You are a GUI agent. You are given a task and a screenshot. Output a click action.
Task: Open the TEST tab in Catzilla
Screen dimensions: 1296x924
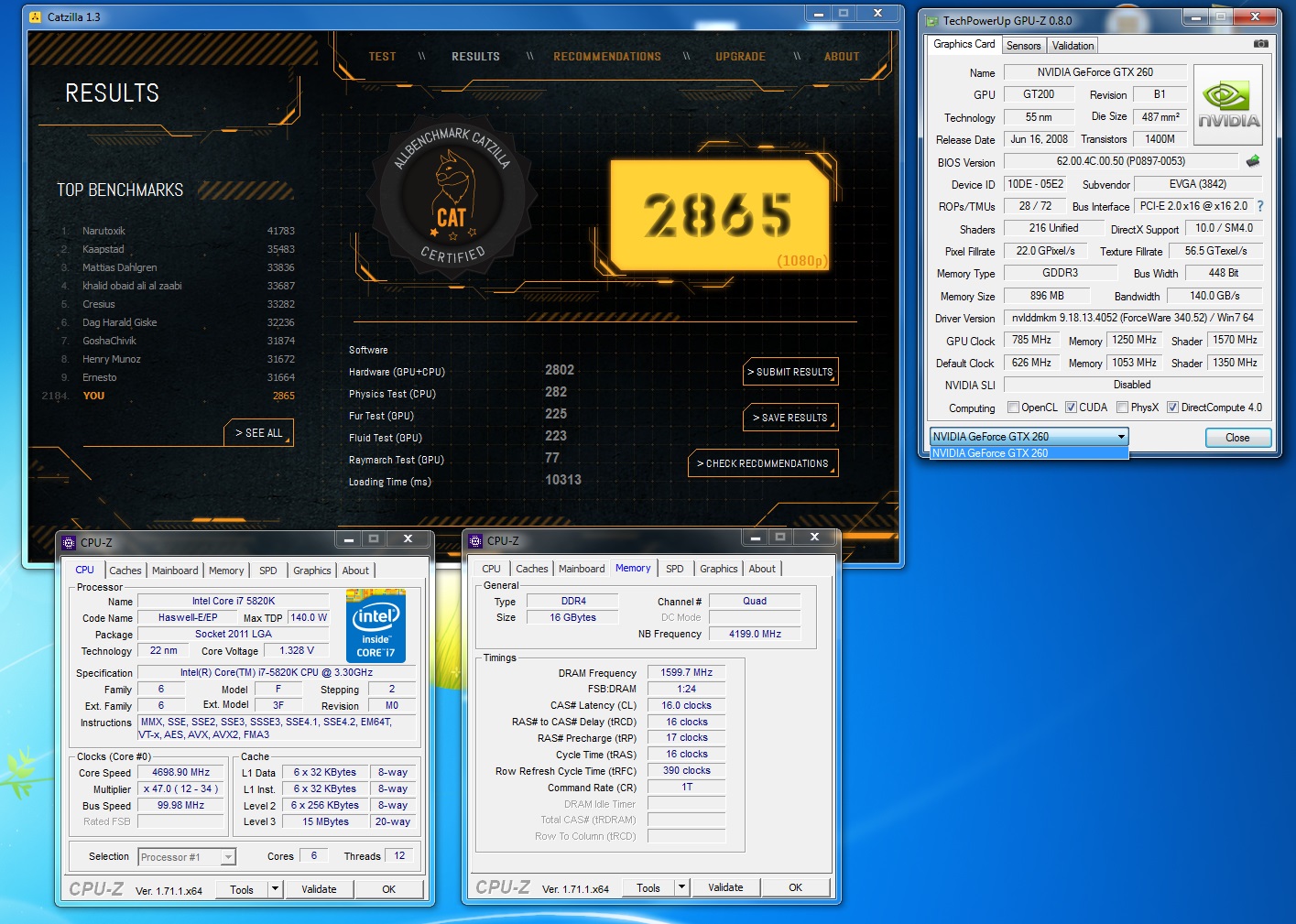click(x=383, y=57)
